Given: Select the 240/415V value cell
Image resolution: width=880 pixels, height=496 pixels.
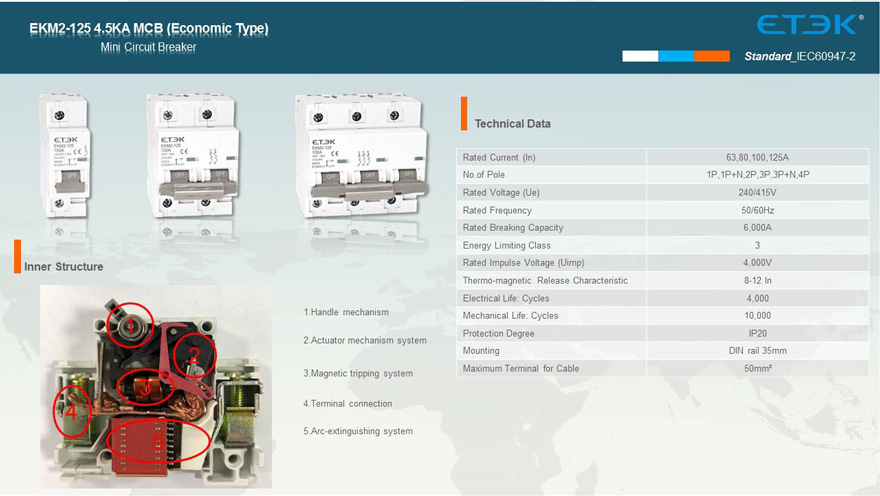Looking at the screenshot, I should [758, 192].
